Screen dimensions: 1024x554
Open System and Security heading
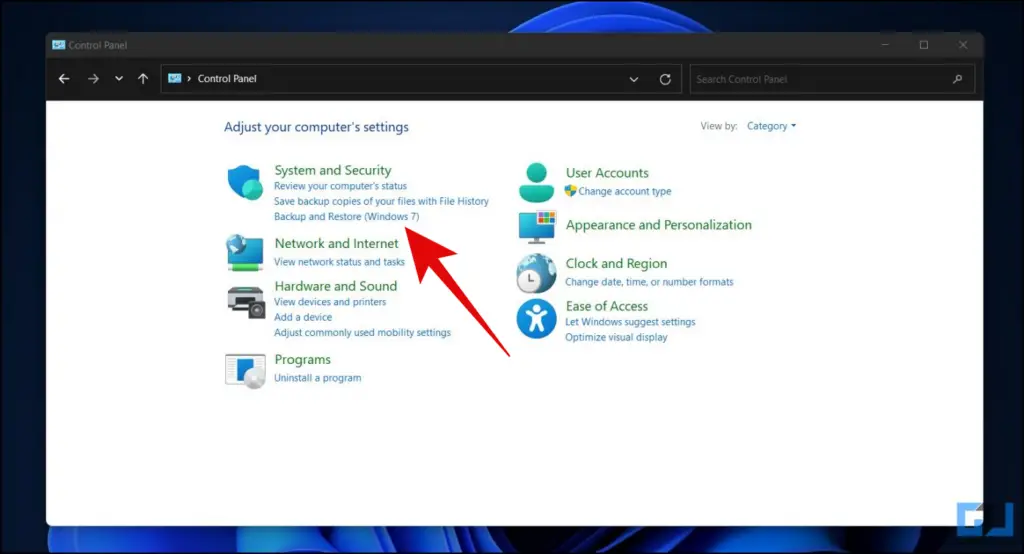click(x=332, y=170)
